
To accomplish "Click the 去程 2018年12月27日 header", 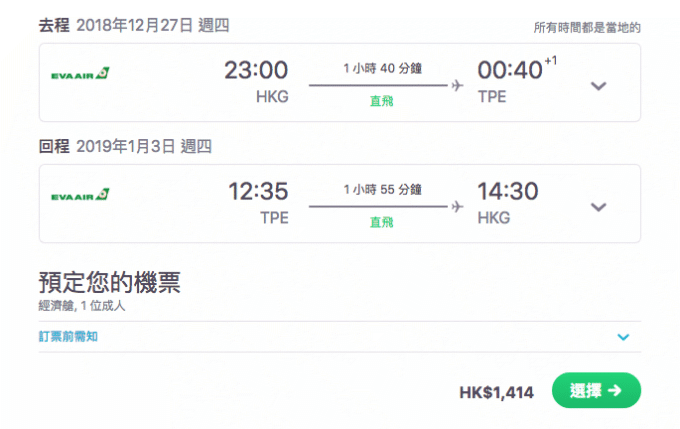I will tap(134, 25).
